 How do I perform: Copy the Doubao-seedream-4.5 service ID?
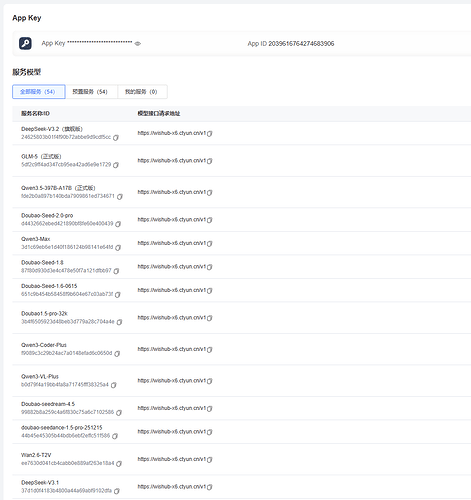[x=119, y=413]
